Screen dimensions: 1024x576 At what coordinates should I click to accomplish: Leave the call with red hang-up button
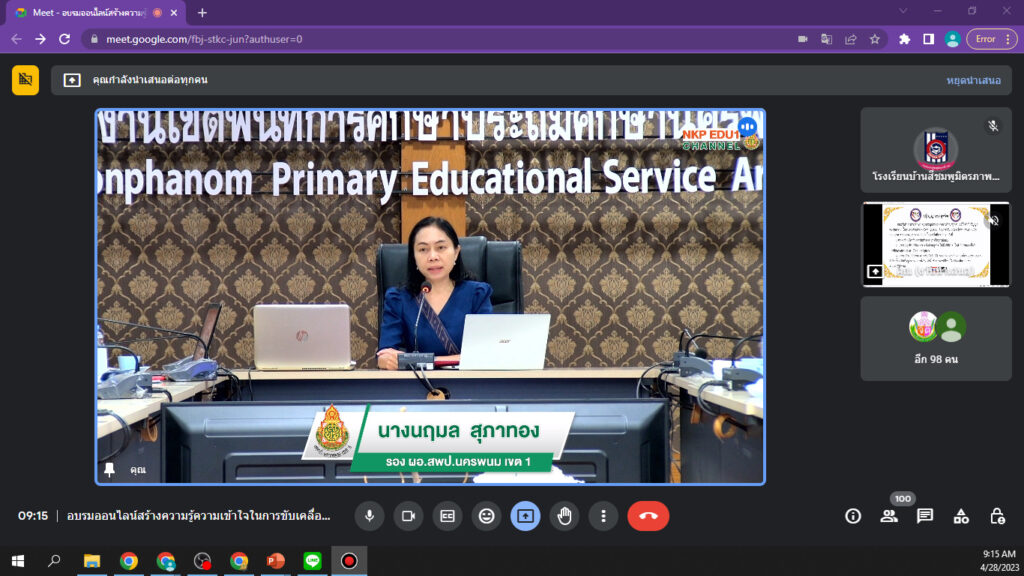coord(648,516)
